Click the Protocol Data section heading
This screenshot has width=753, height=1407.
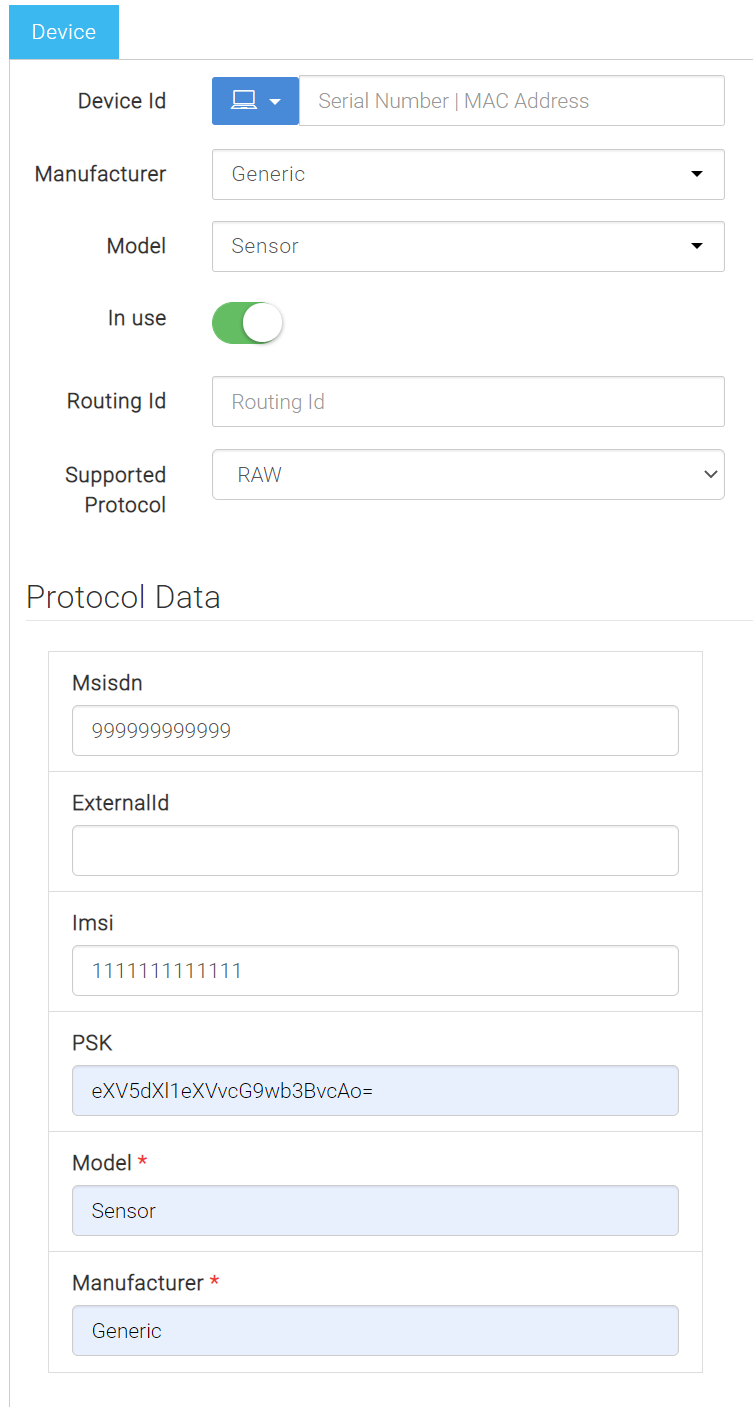123,597
